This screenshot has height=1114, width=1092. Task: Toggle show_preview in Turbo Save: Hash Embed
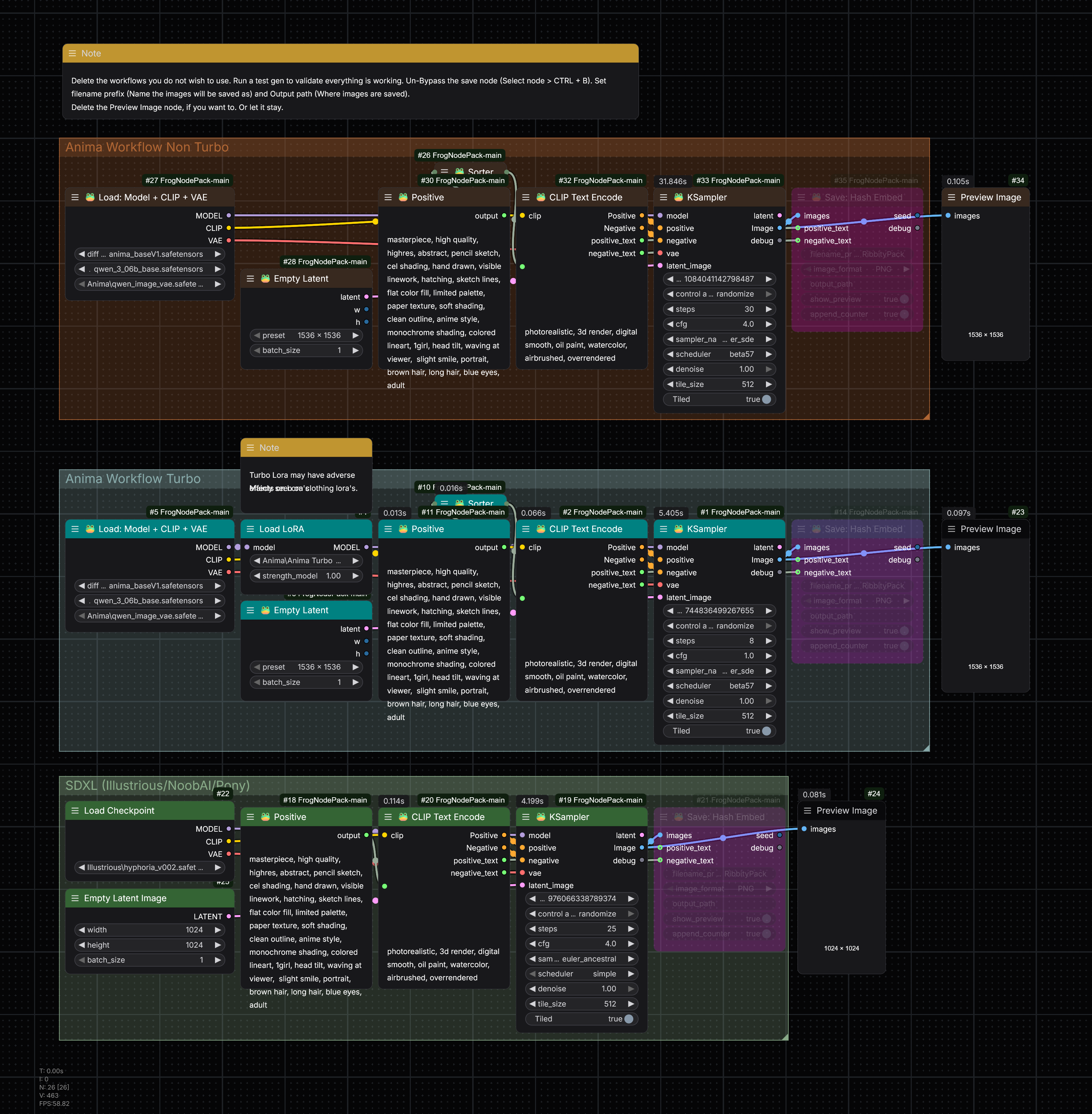click(x=904, y=631)
